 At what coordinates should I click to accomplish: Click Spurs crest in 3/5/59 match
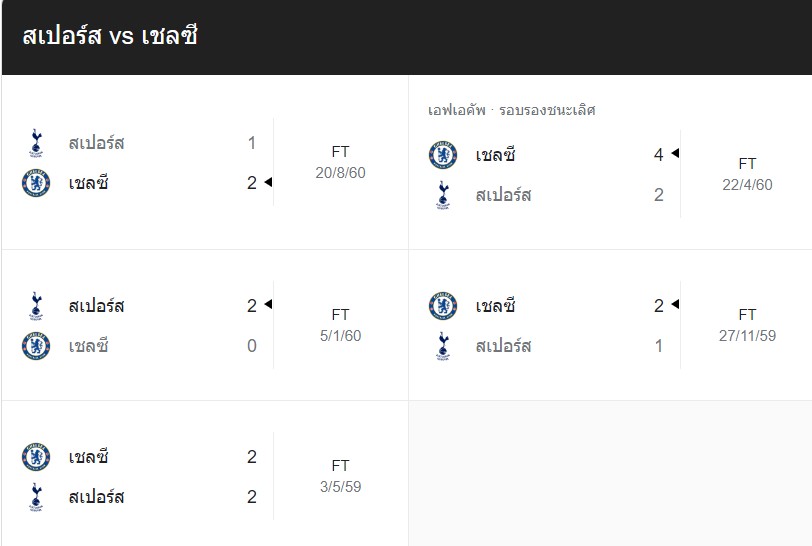[36, 497]
